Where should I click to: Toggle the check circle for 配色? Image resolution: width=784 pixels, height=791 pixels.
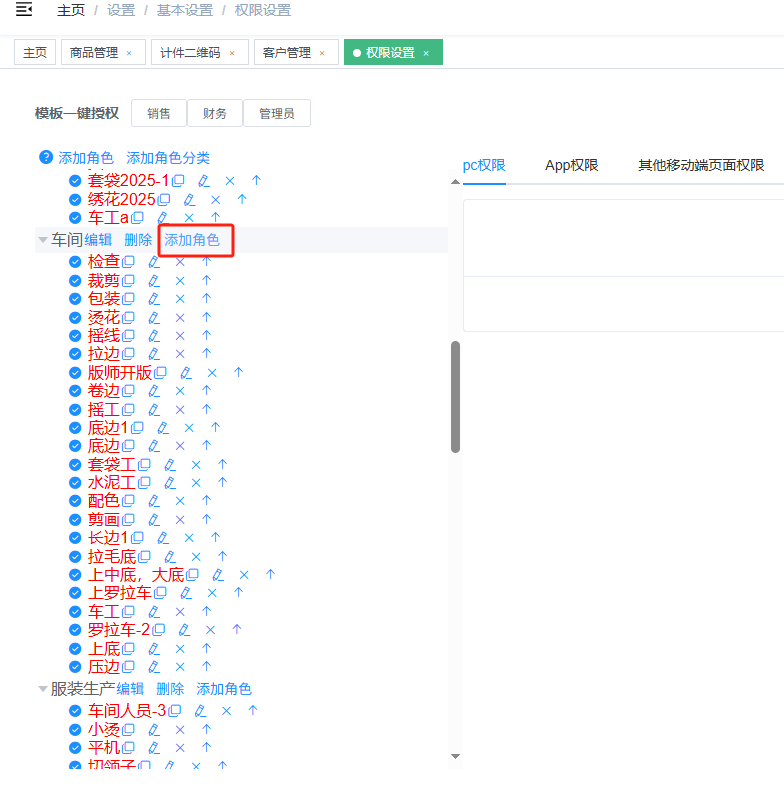[x=75, y=501]
